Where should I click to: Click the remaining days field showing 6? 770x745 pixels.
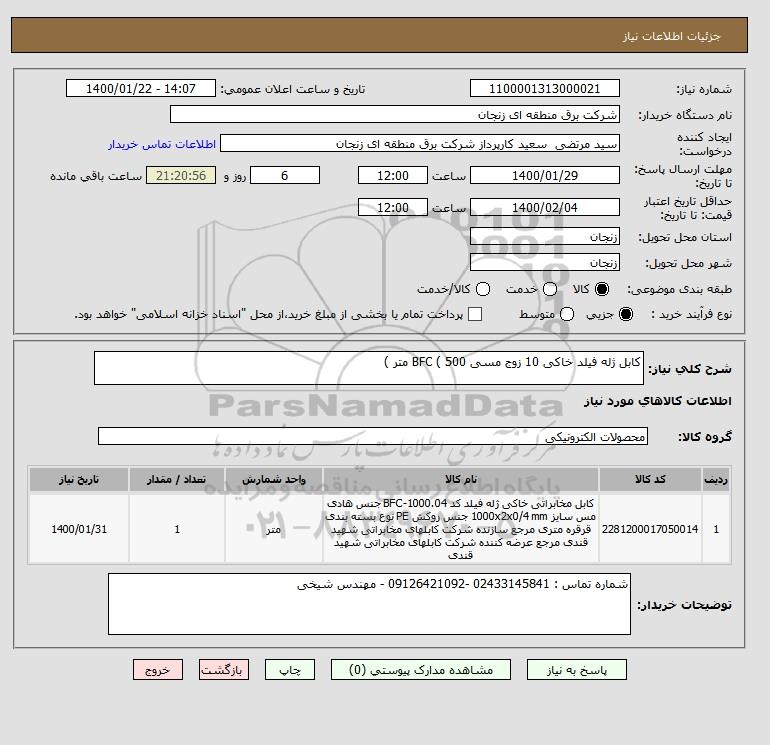[285, 175]
